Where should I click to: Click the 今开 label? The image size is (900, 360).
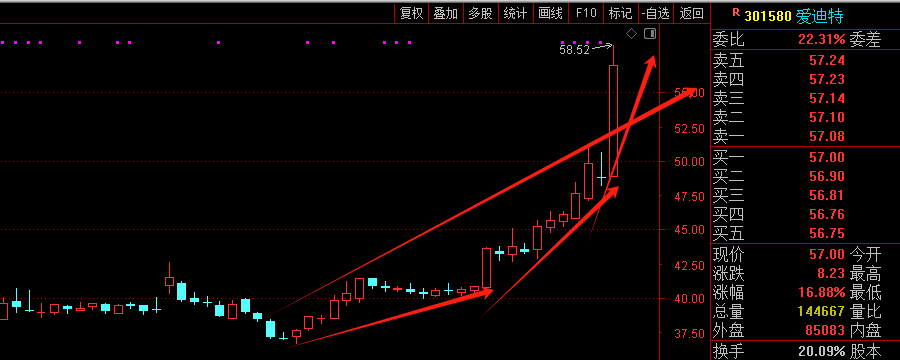point(865,254)
